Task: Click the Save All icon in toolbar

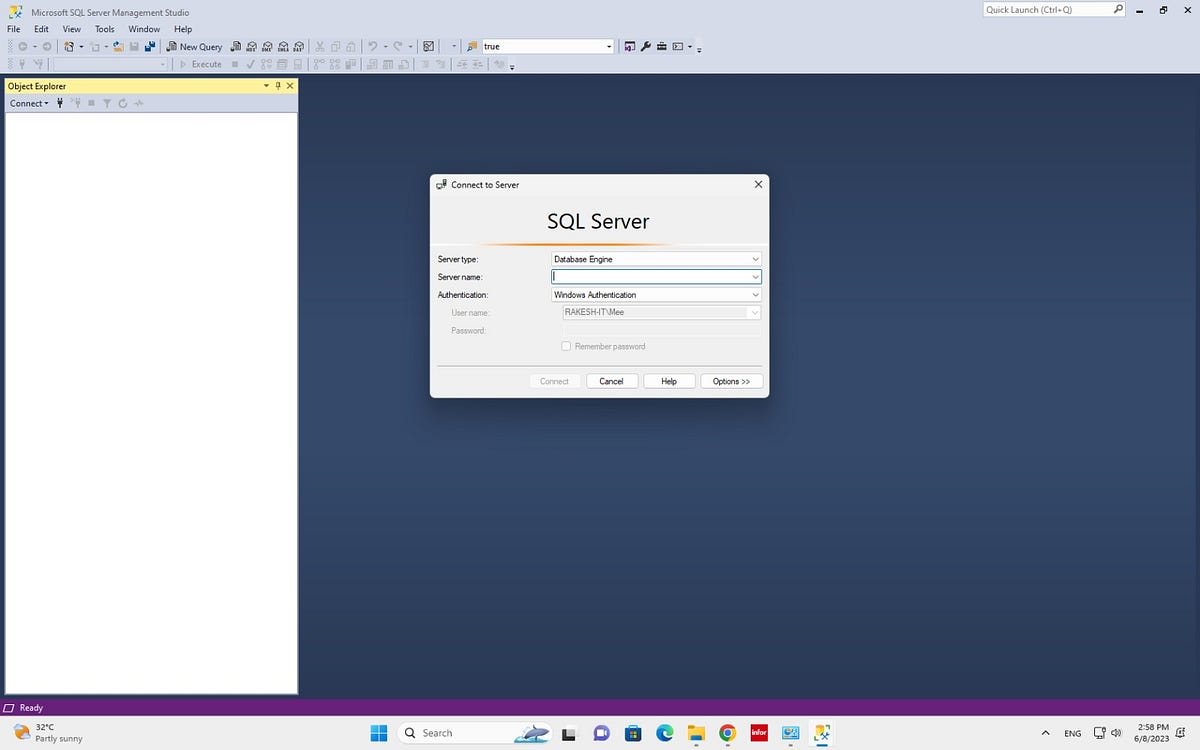Action: pyautogui.click(x=150, y=46)
